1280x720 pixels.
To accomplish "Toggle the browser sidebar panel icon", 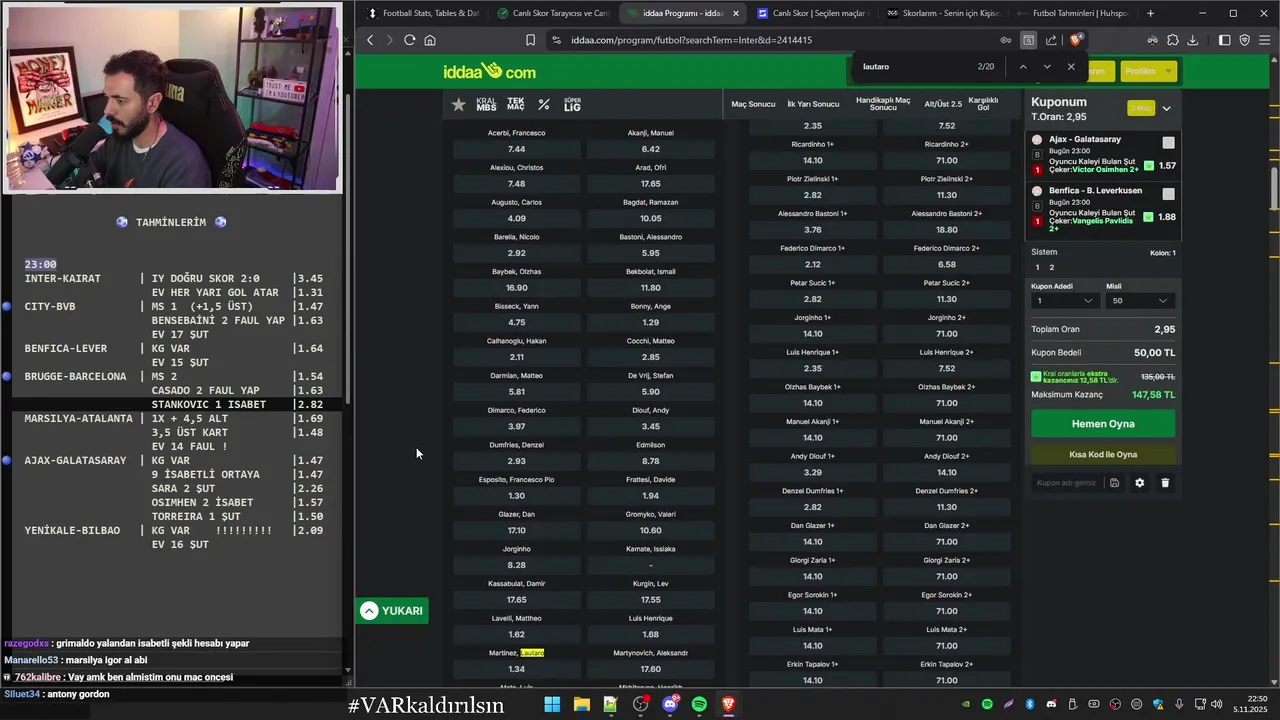I will [1224, 40].
